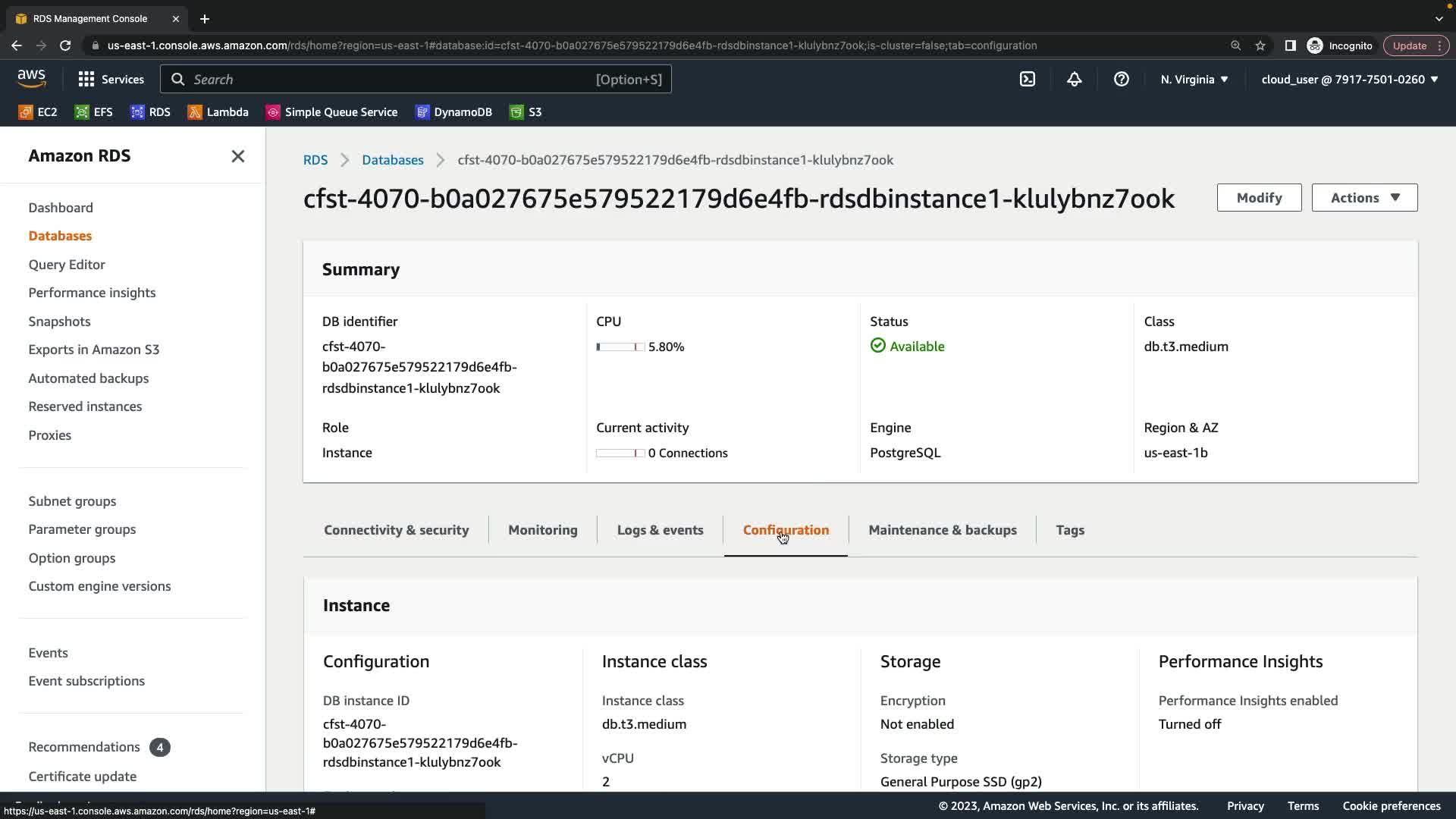
Task: Open the notifications bell icon
Action: (x=1074, y=79)
